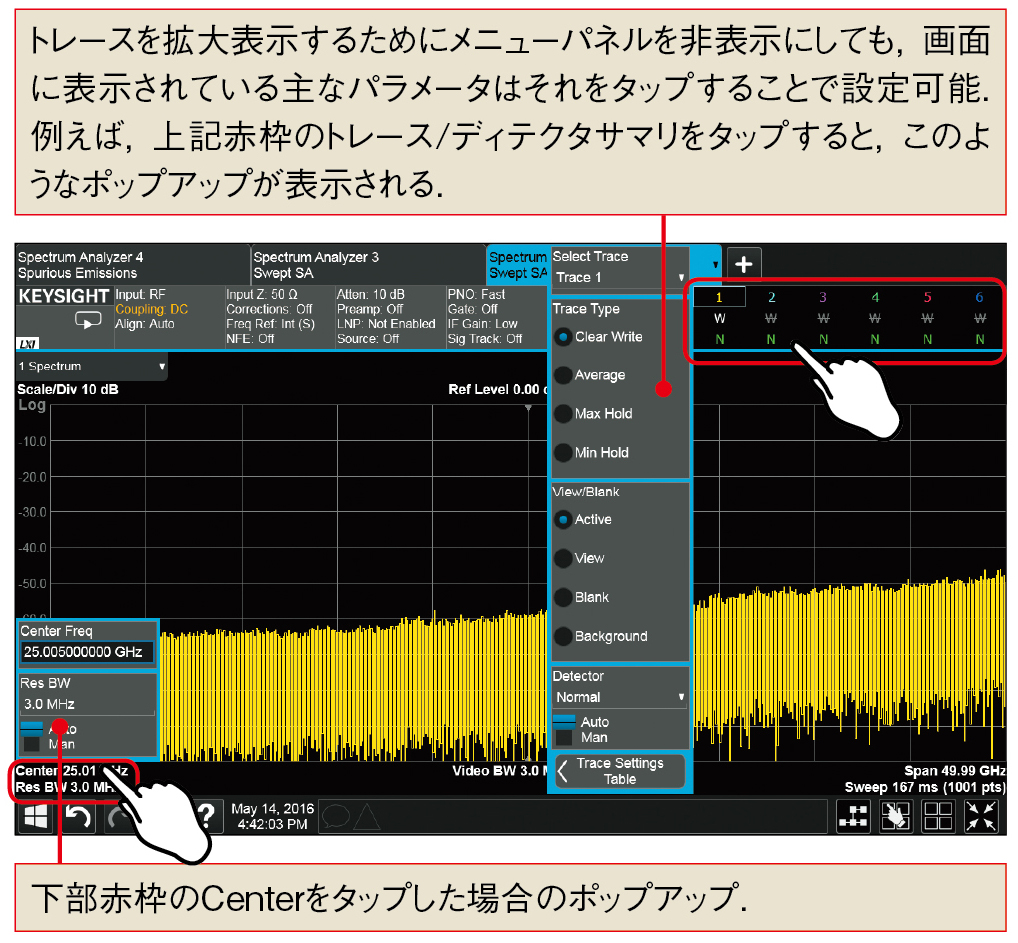
Task: Tap the 'Sig Track: Off' setting
Action: click(x=485, y=339)
